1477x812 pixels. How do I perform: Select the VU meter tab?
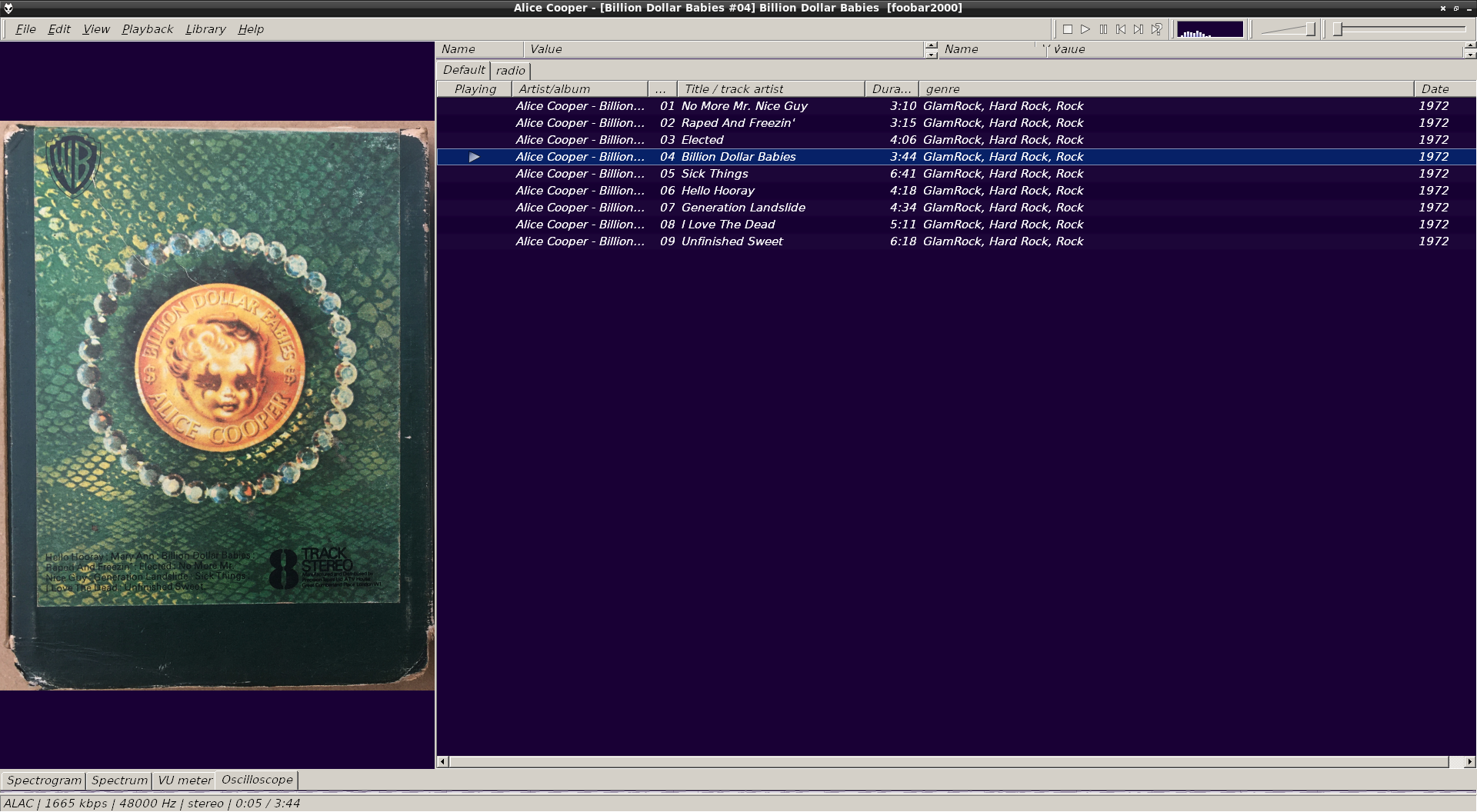[x=185, y=780]
